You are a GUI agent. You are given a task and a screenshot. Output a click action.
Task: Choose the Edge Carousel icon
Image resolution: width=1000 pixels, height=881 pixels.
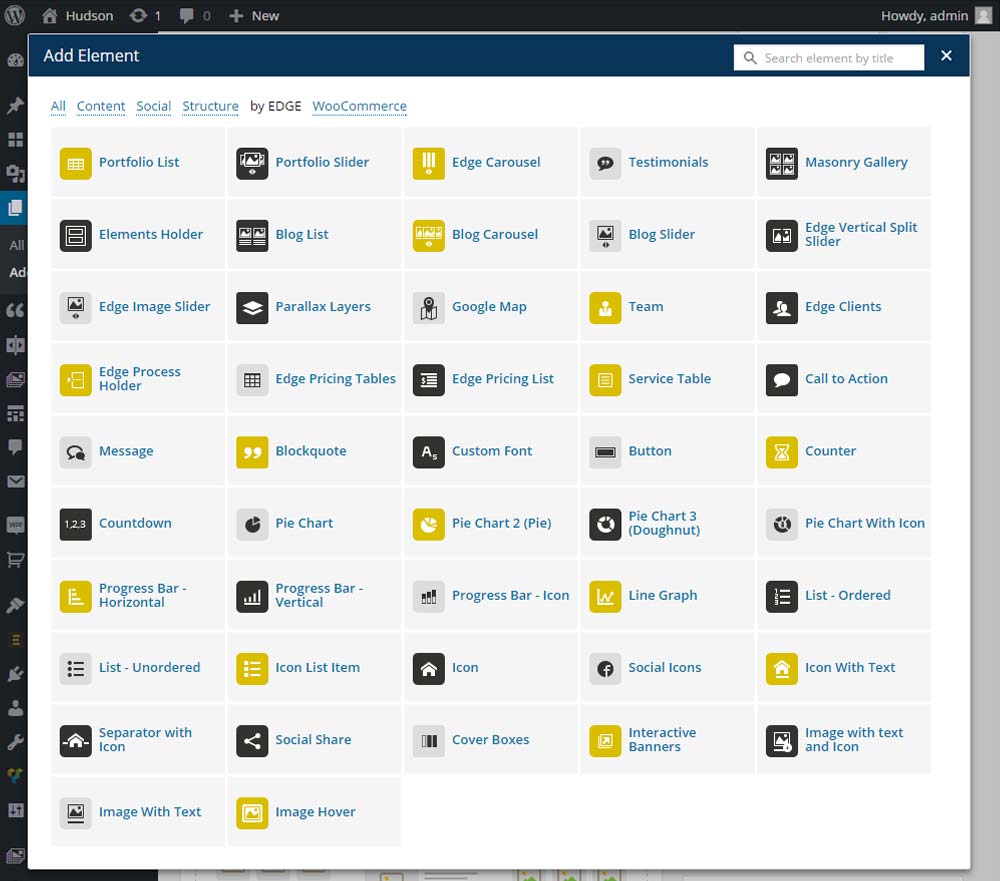pos(429,163)
